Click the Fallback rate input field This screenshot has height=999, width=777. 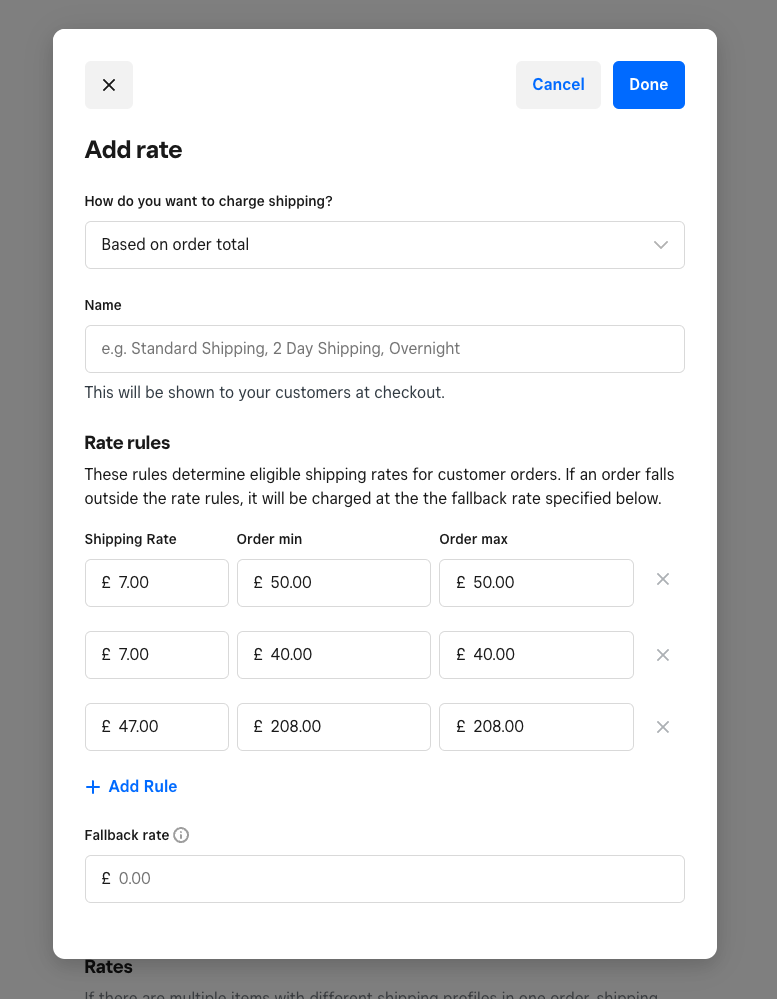(384, 879)
